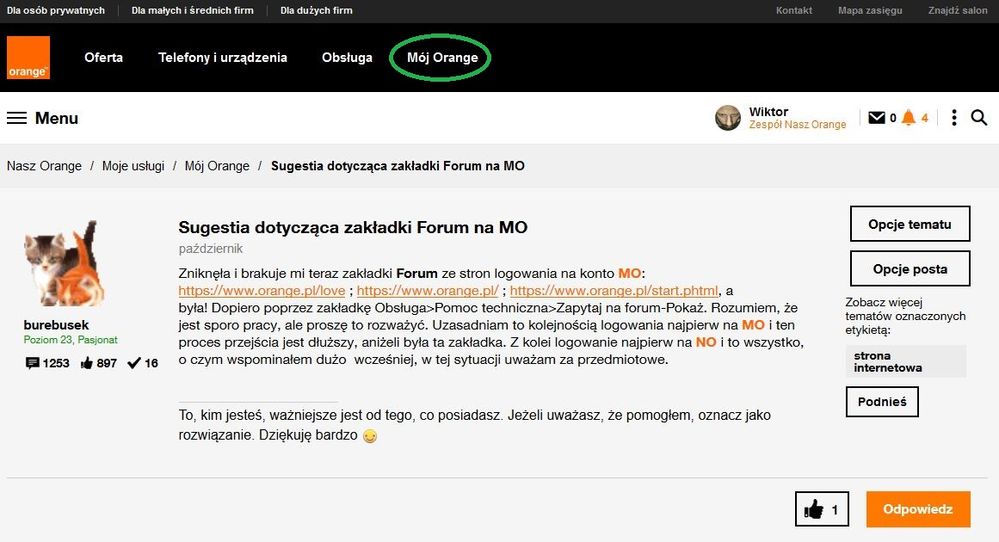Give kudos with thumbs-up button
999x542 pixels.
click(821, 509)
